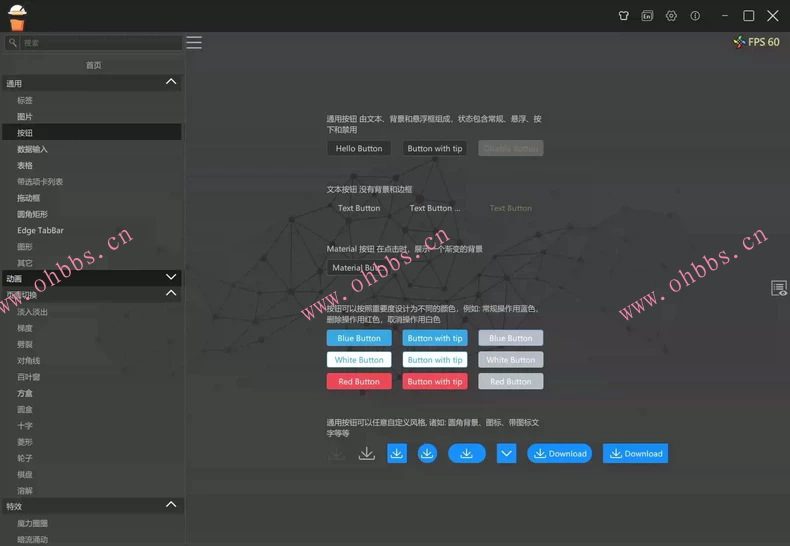Viewport: 790px width, 546px height.
Task: Click the square-cornered blue Download button
Action: pos(635,453)
